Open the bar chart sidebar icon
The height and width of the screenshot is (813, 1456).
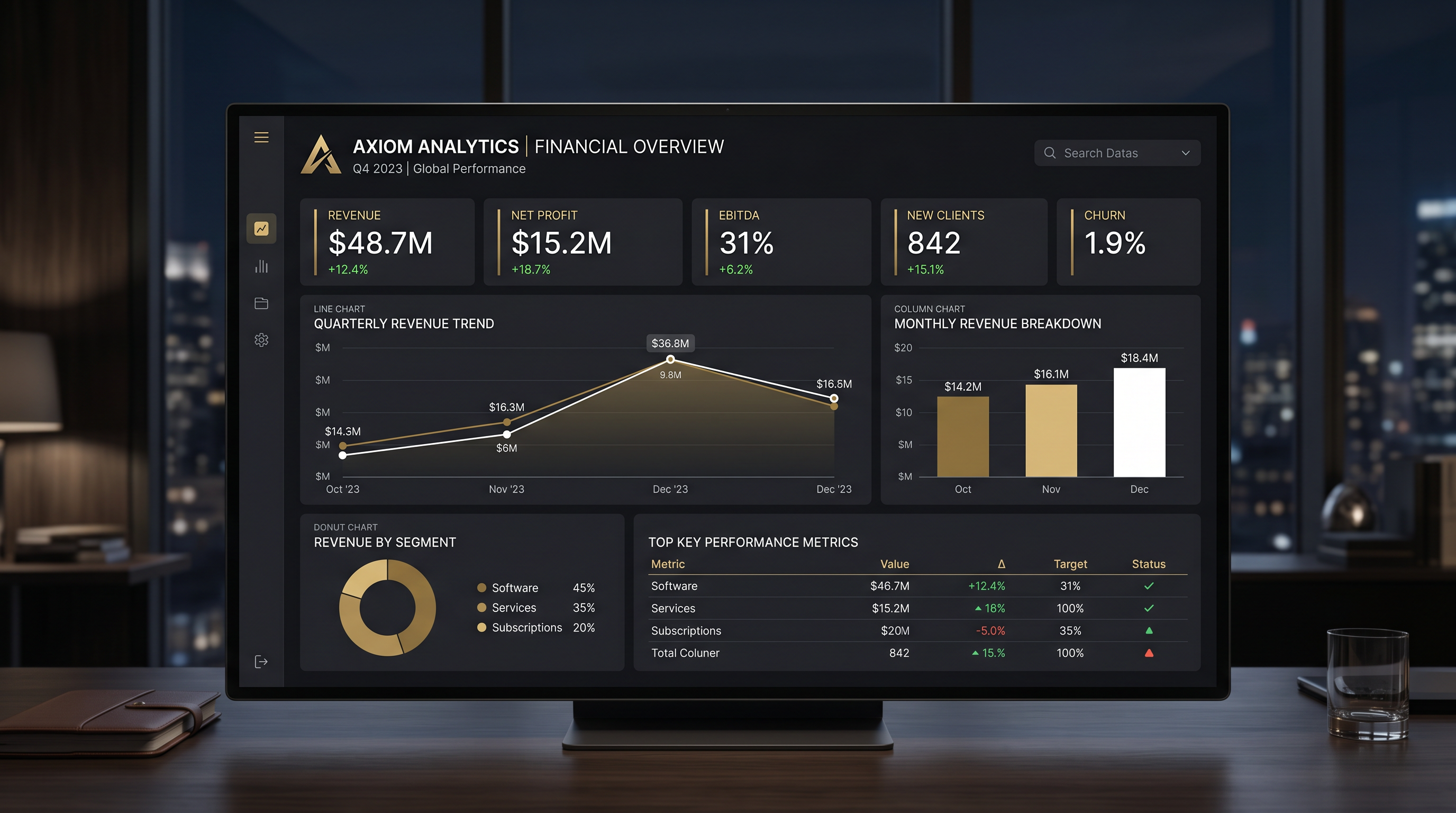pyautogui.click(x=261, y=266)
